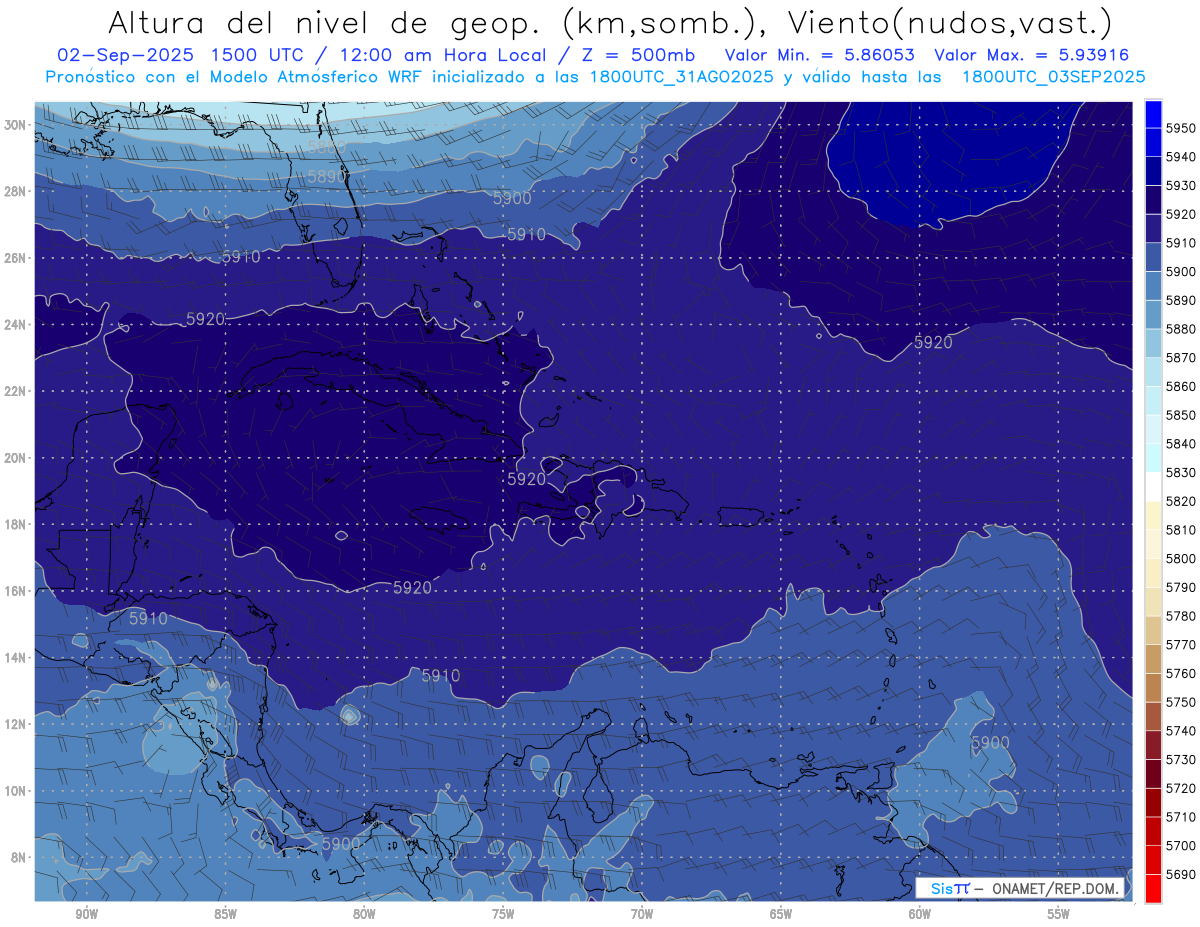
Task: Select the 30N latitude axis label
Action: click(x=15, y=125)
